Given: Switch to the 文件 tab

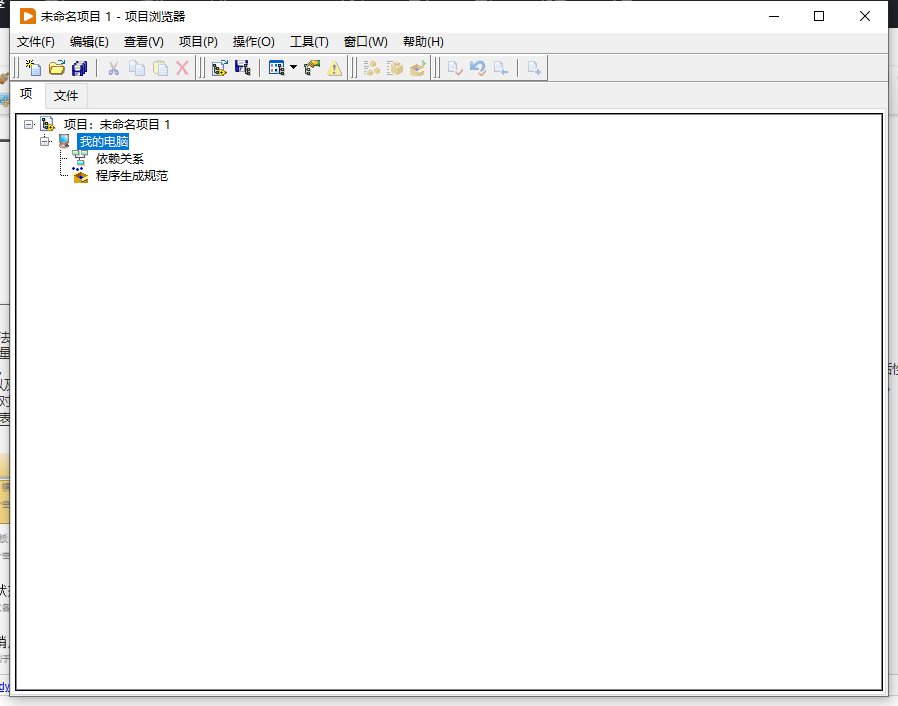Looking at the screenshot, I should pyautogui.click(x=66, y=96).
